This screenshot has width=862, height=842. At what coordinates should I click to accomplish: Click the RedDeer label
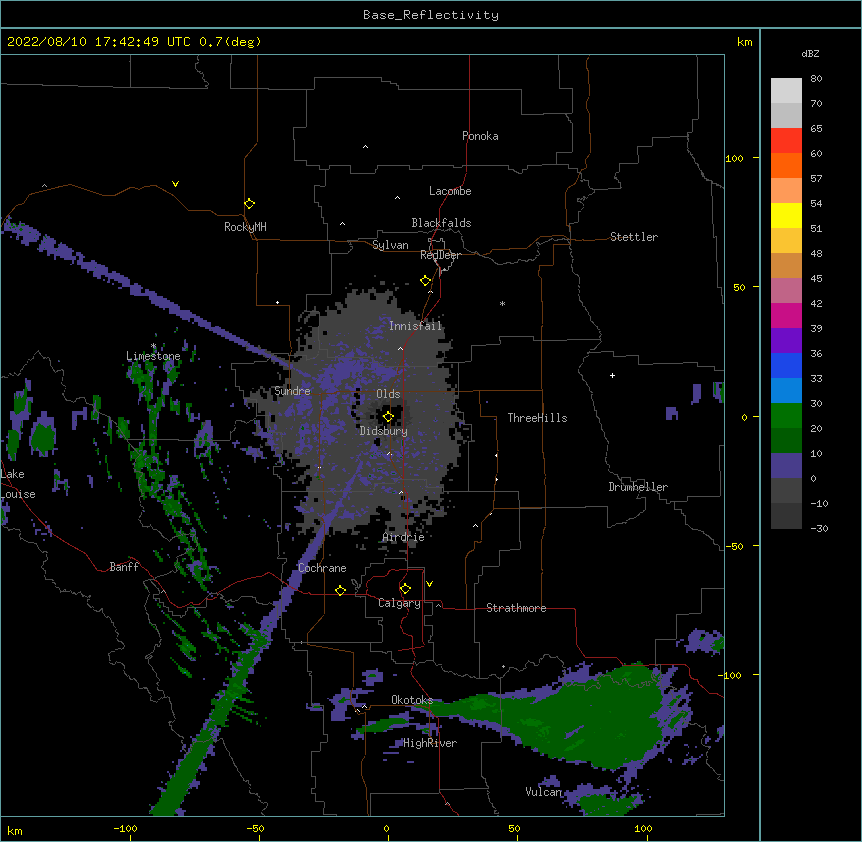pyautogui.click(x=440, y=255)
